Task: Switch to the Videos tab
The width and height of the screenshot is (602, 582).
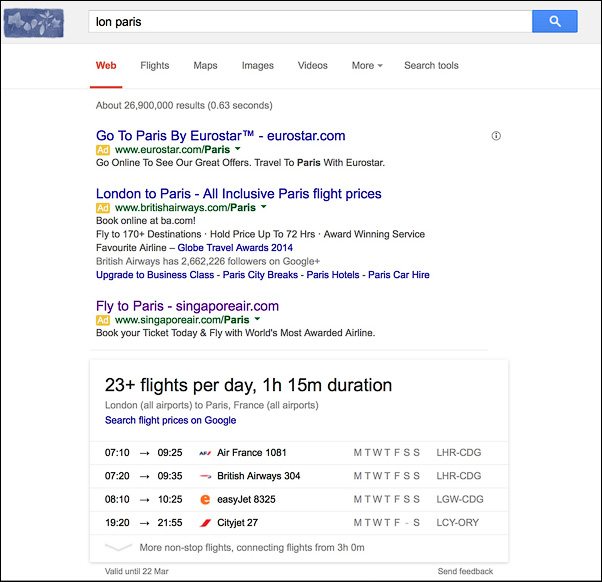Action: coord(313,66)
